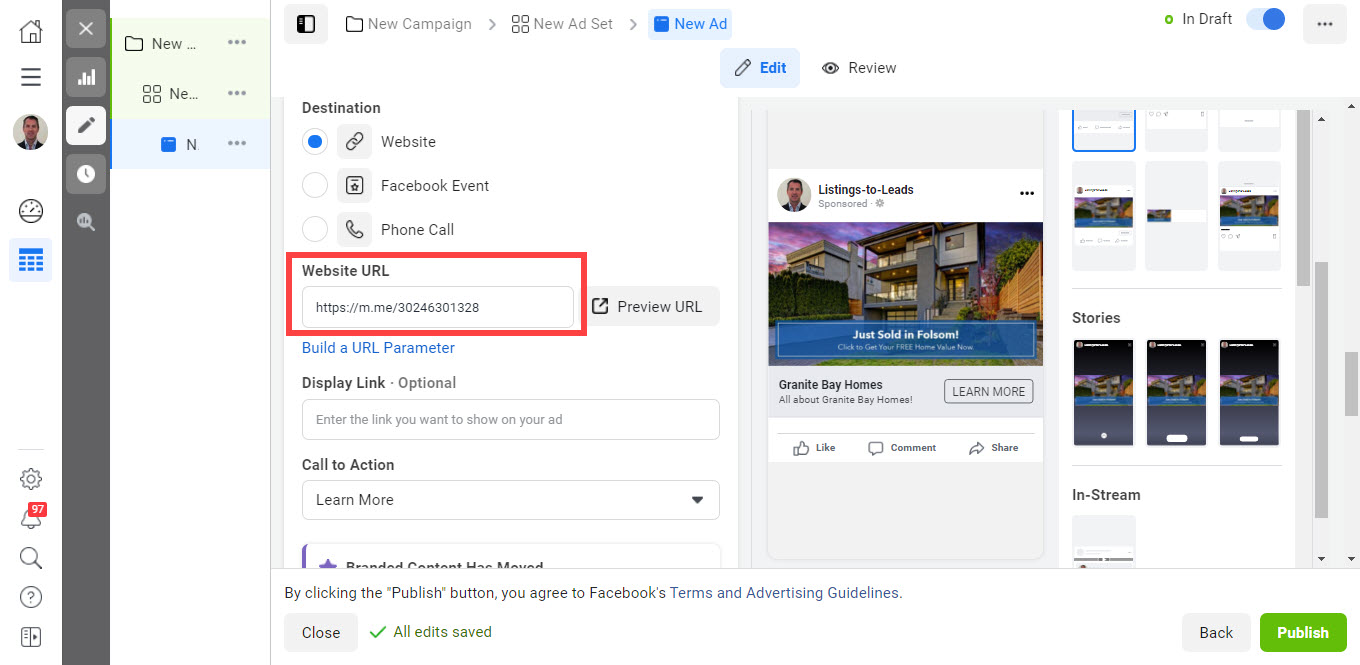Screen dimensions: 1360x665
Task: Click the Build a URL Parameter link
Action: pos(378,348)
